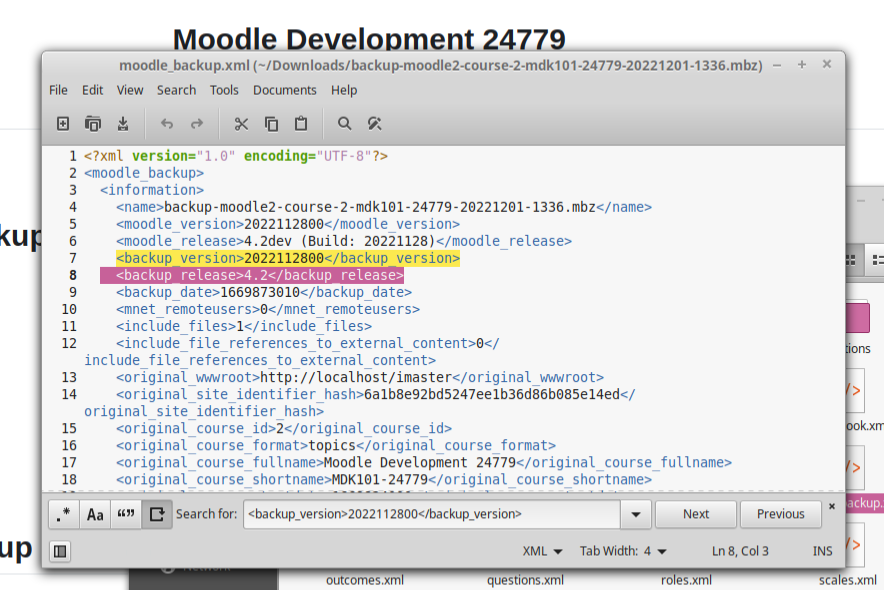Viewport: 884px width, 590px height.
Task: Toggle regular expression search
Action: (x=64, y=514)
